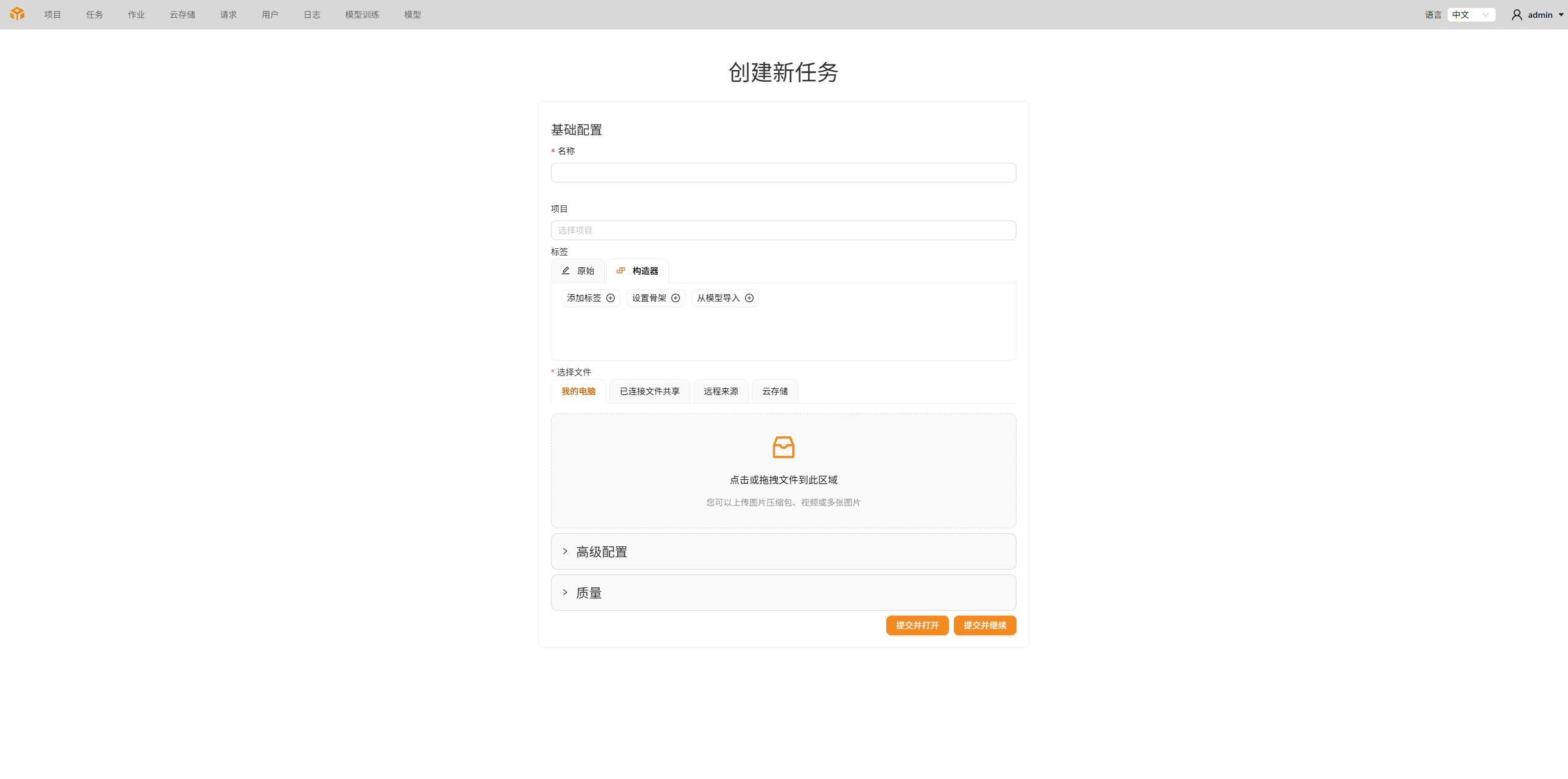Screen dimensions: 1568x779
Task: Open the 中文 language selector
Action: point(1471,15)
